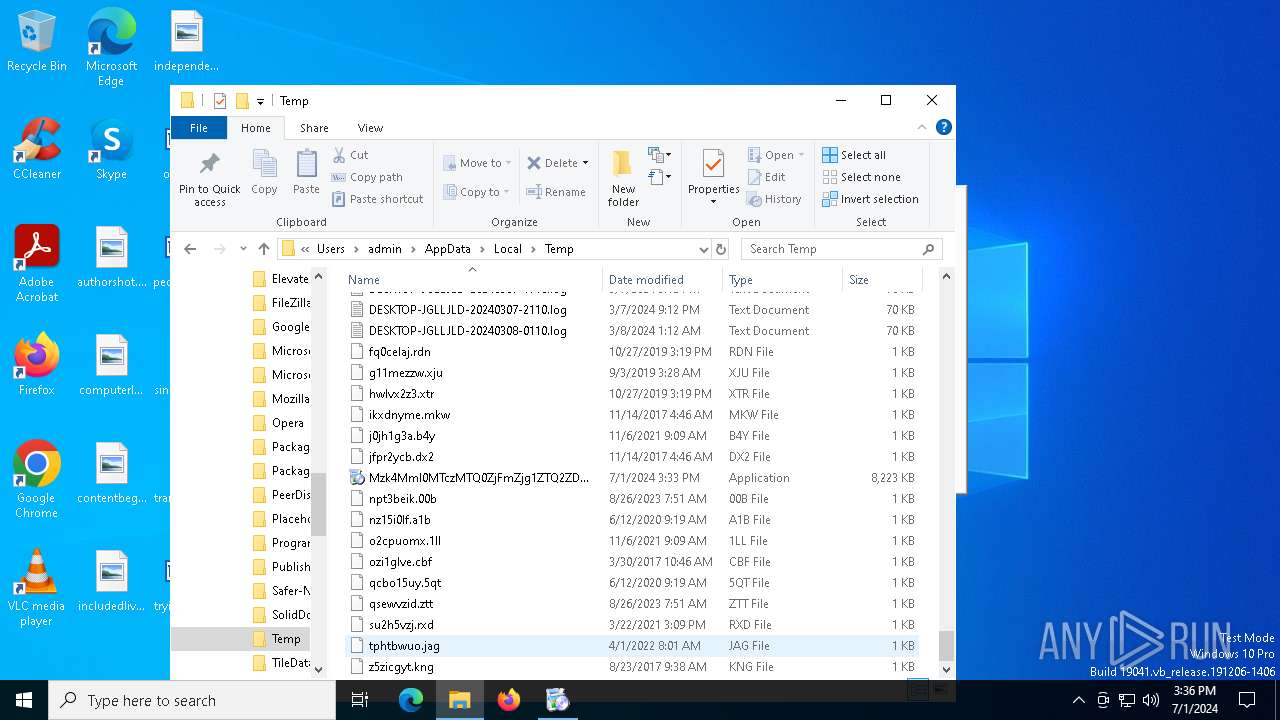The image size is (1280, 720).
Task: Click Rename in Organize group
Action: (x=556, y=192)
